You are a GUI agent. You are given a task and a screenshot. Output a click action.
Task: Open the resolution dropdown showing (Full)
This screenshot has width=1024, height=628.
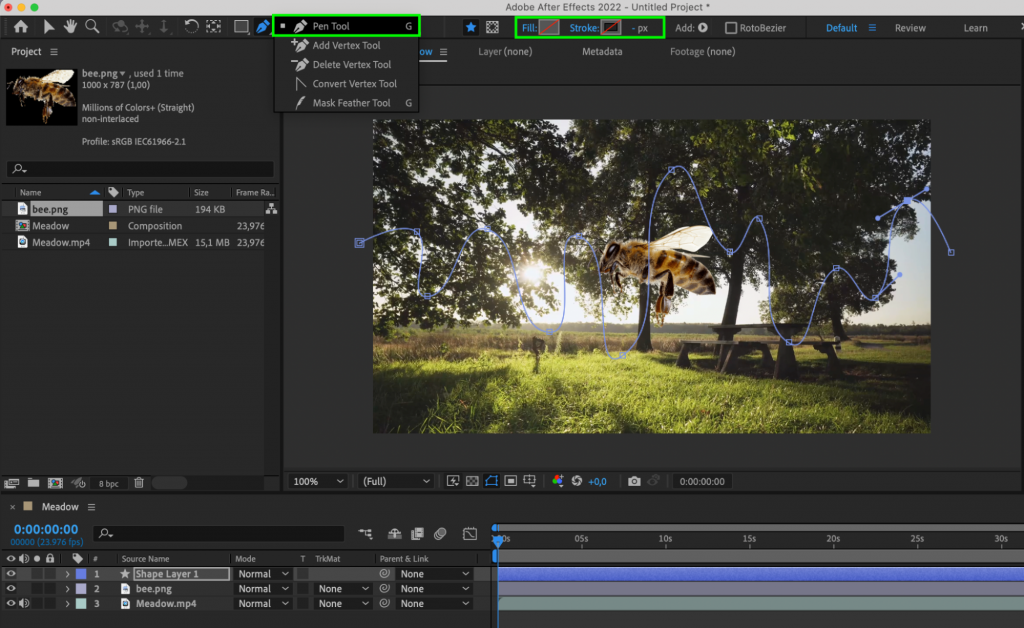pos(395,481)
